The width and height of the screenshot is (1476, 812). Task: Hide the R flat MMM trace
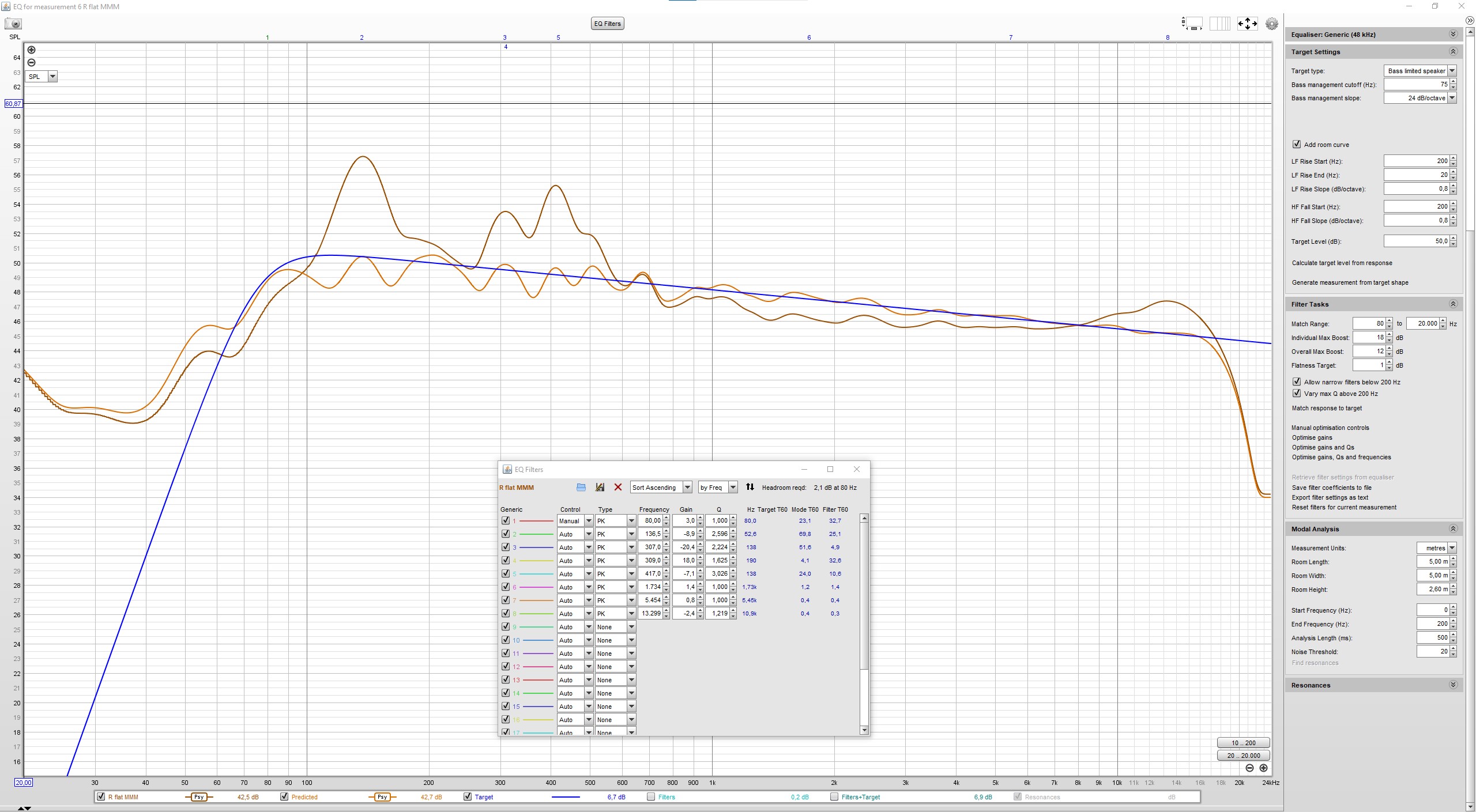101,797
